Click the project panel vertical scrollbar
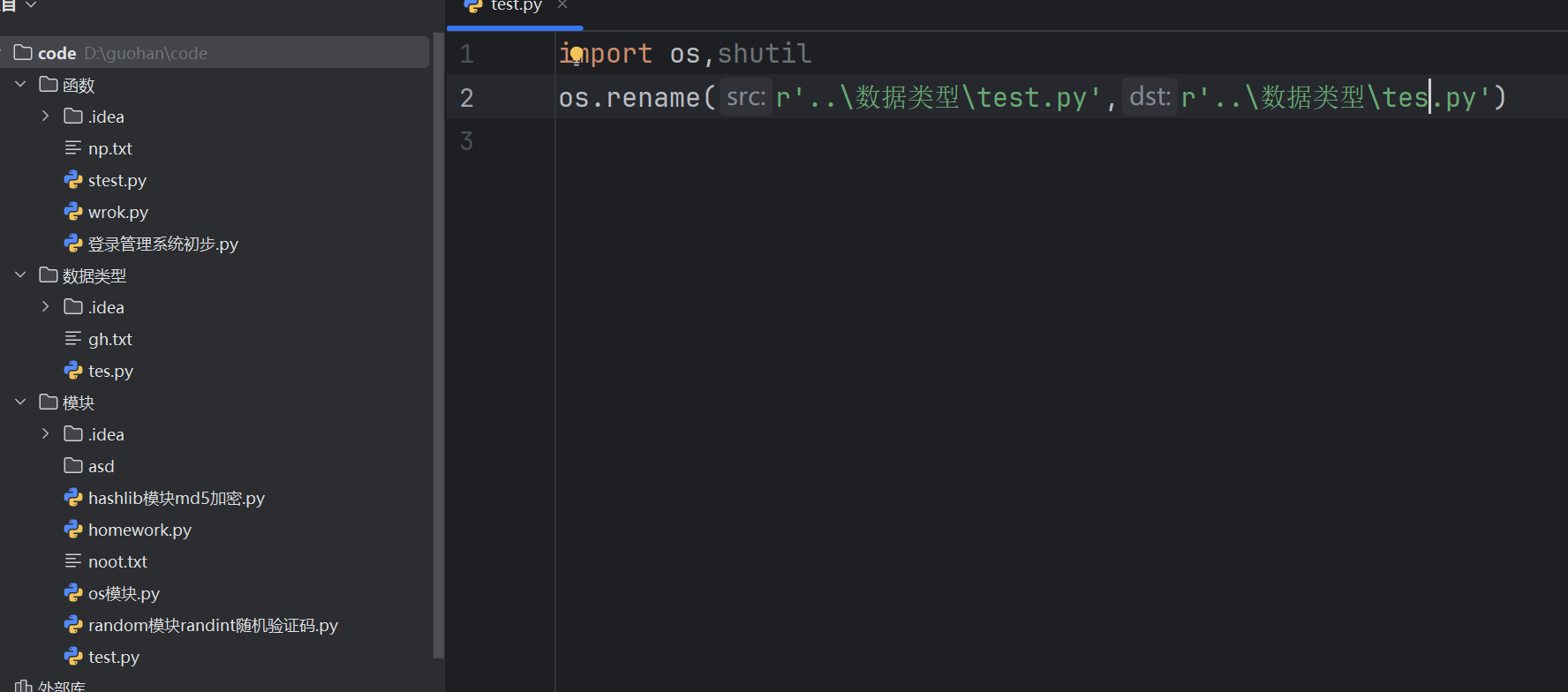 click(438, 344)
